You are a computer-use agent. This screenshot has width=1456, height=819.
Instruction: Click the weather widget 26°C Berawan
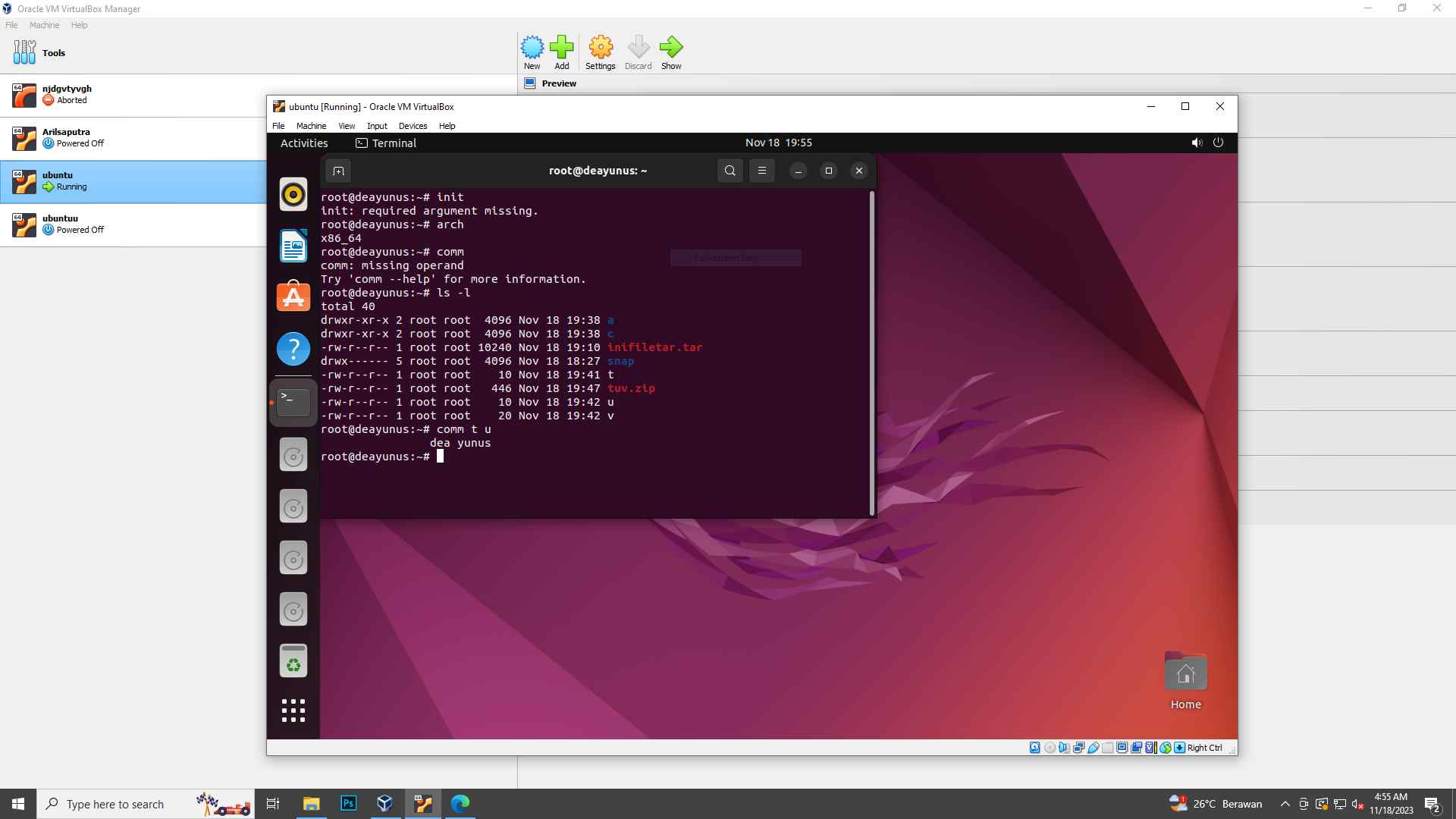(1216, 804)
